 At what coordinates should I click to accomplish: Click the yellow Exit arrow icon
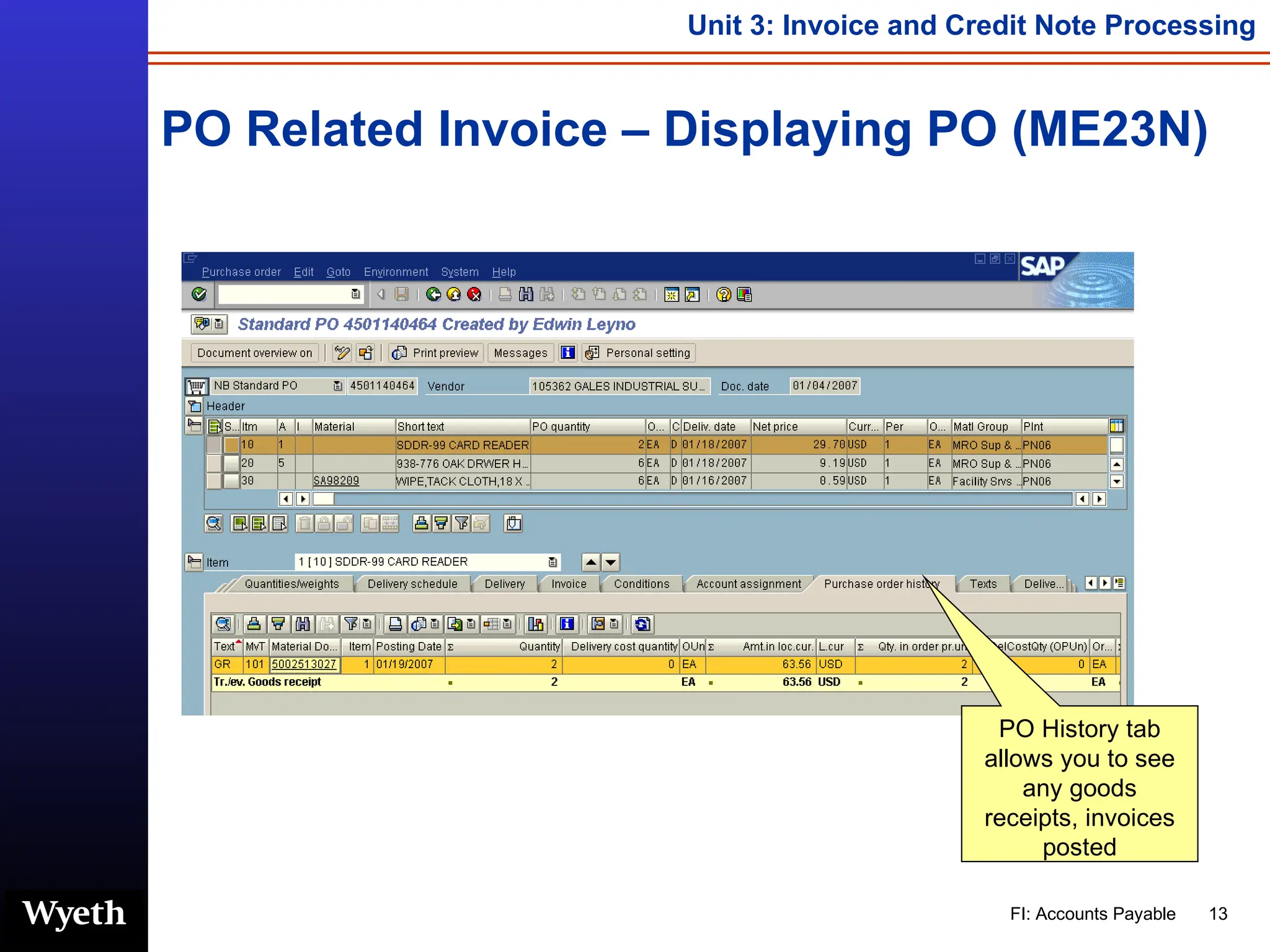point(454,294)
